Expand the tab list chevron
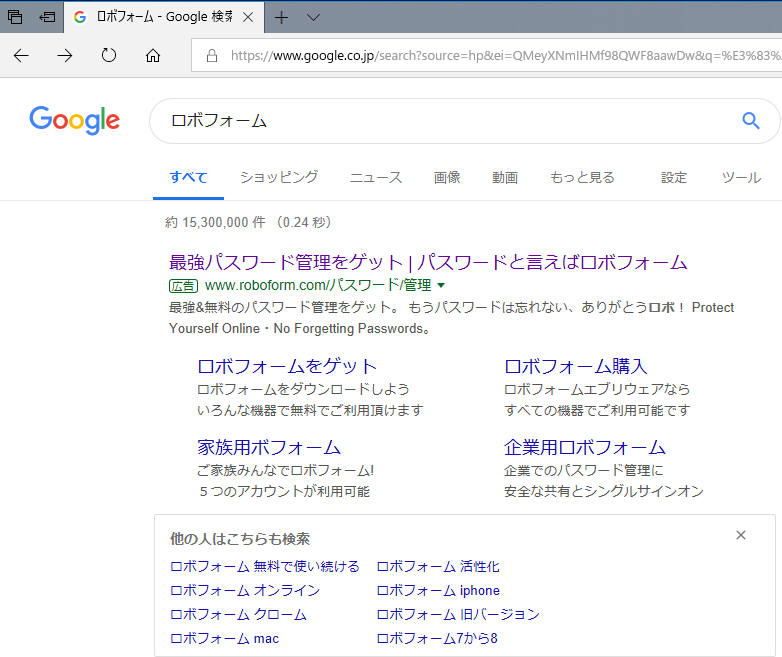The width and height of the screenshot is (782, 657). [x=313, y=18]
